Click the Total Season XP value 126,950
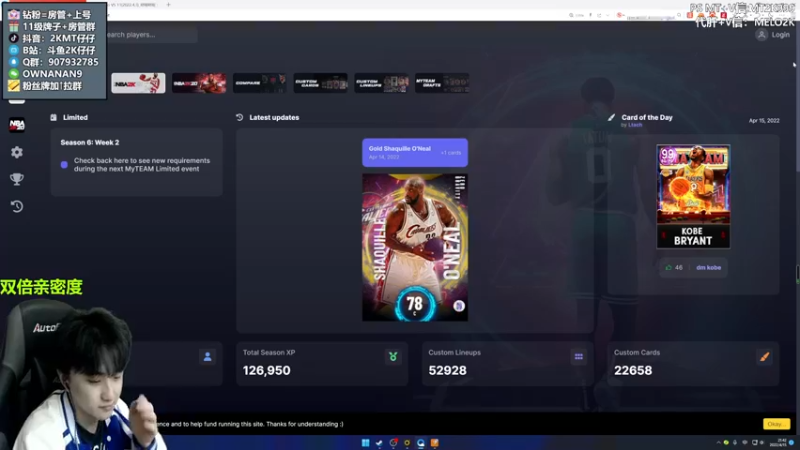This screenshot has height=450, width=800. coord(266,370)
